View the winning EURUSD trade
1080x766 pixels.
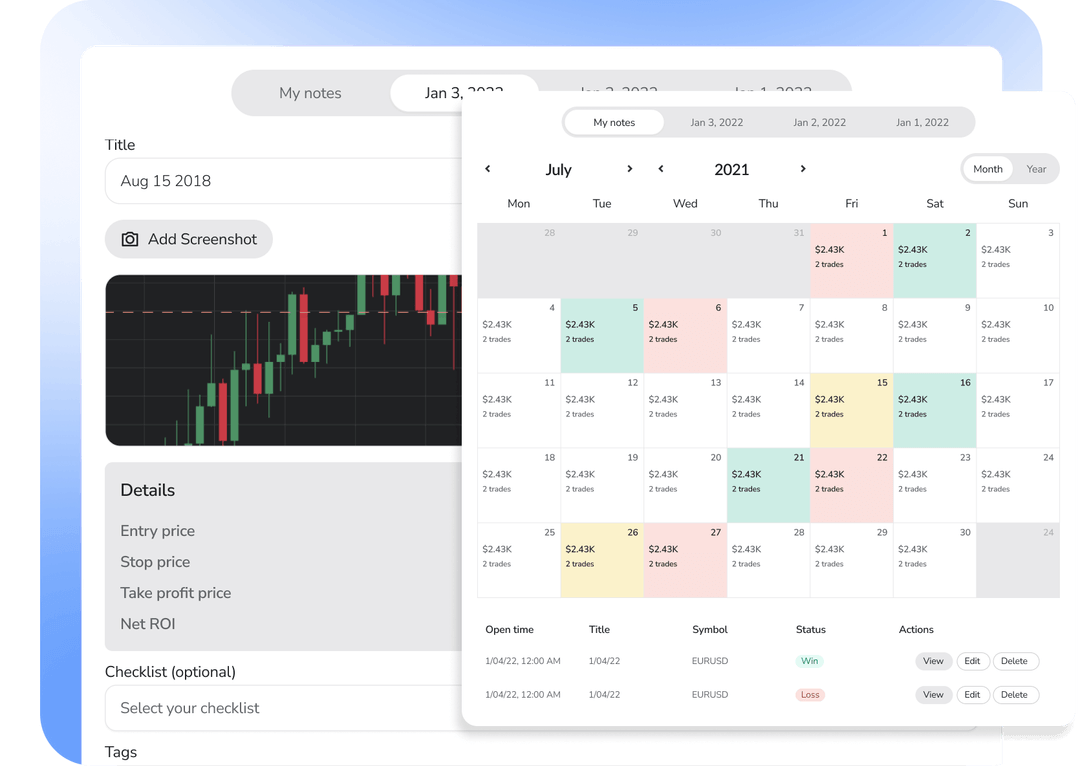click(x=933, y=661)
